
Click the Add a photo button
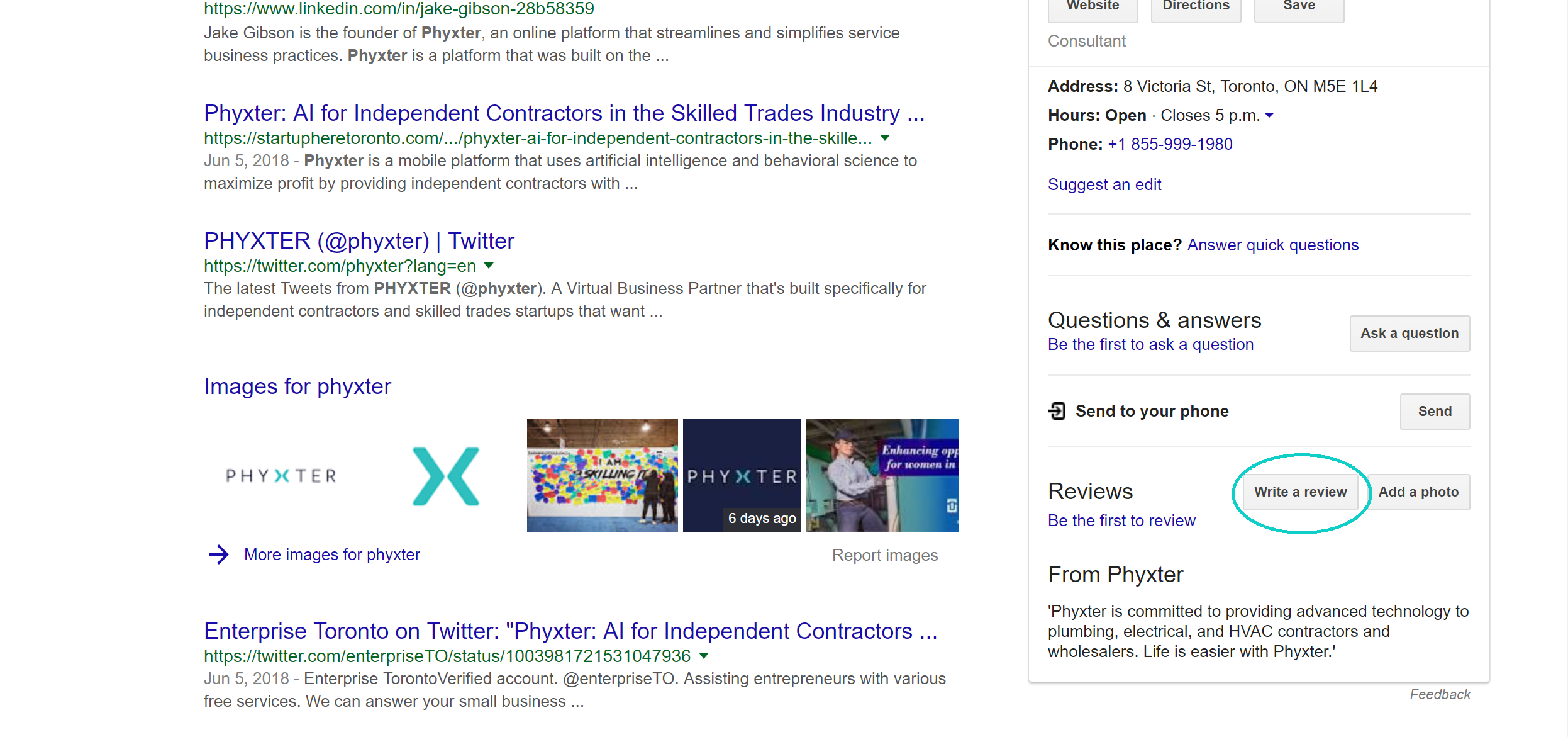point(1418,492)
